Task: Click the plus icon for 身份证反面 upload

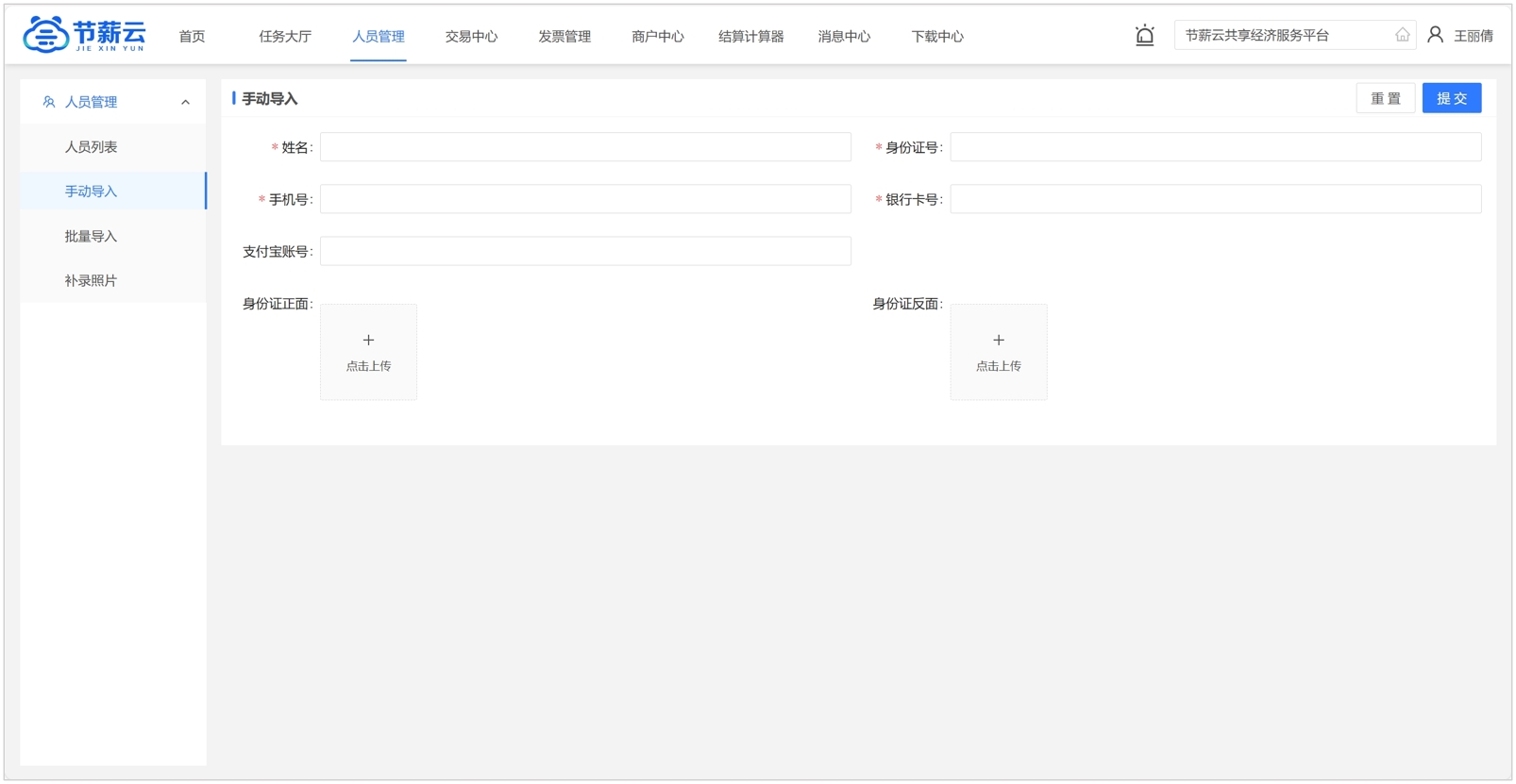Action: tap(998, 340)
